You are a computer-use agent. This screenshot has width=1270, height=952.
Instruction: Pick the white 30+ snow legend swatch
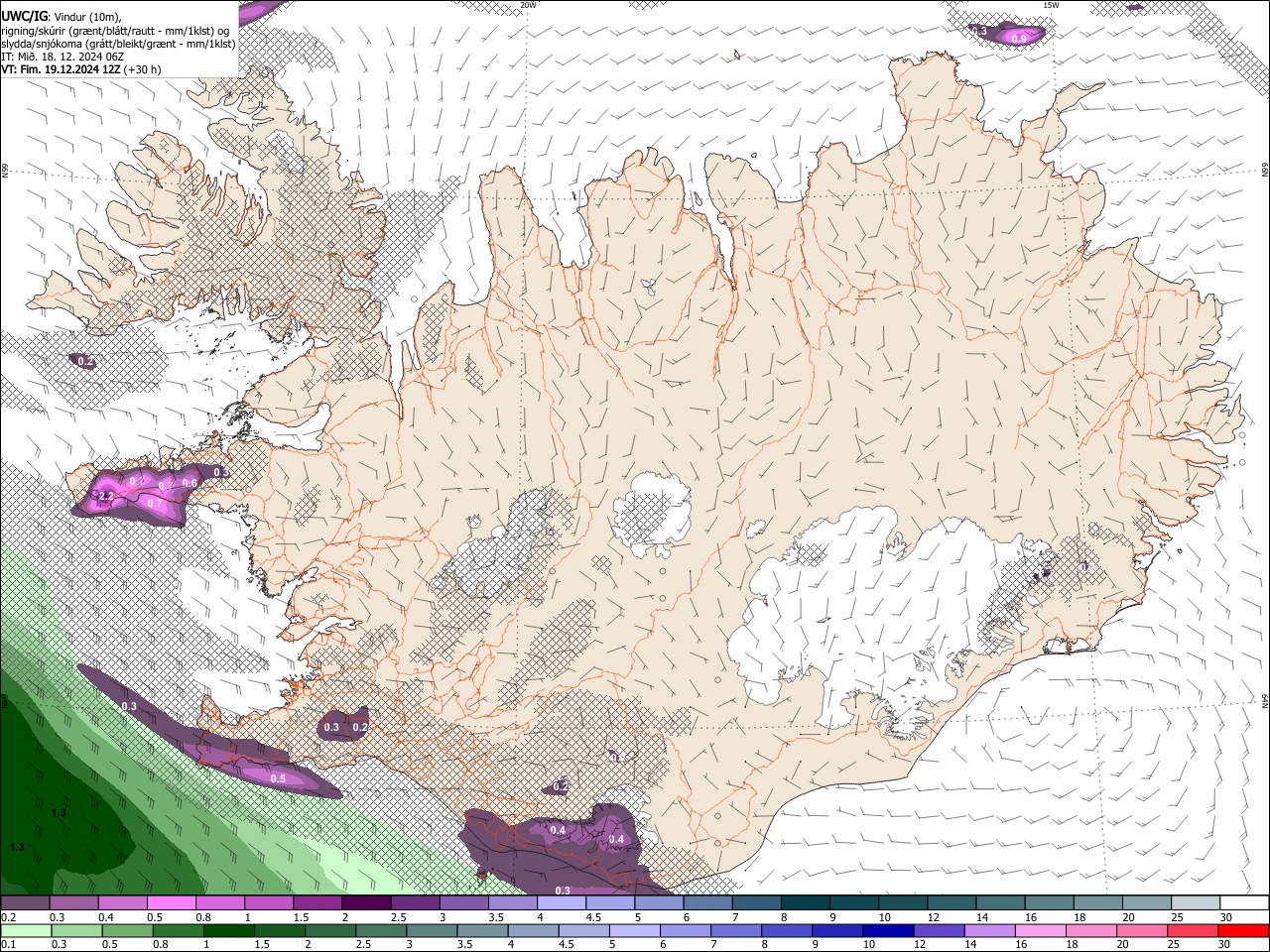(1244, 903)
